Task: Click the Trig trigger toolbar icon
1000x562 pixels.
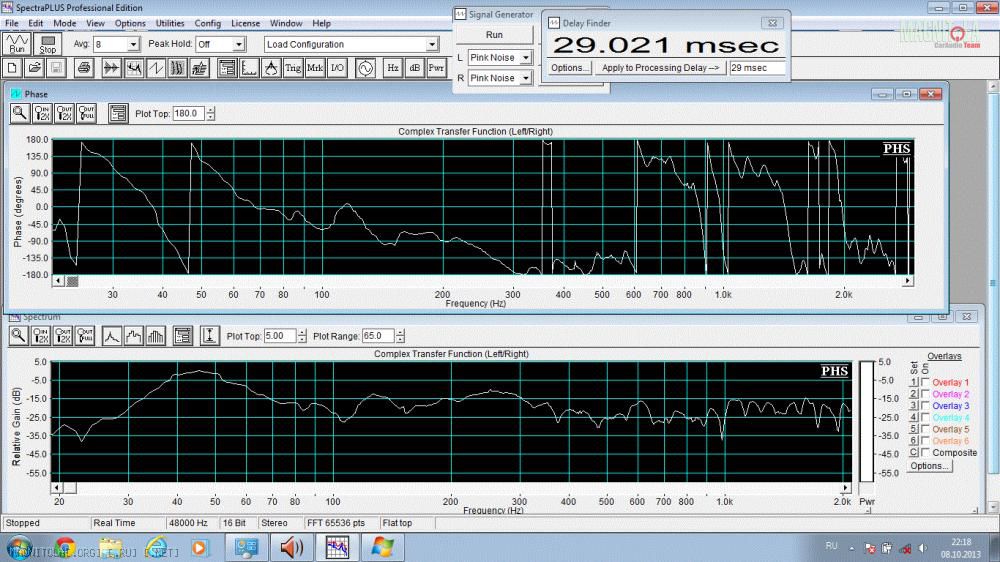Action: (x=293, y=68)
